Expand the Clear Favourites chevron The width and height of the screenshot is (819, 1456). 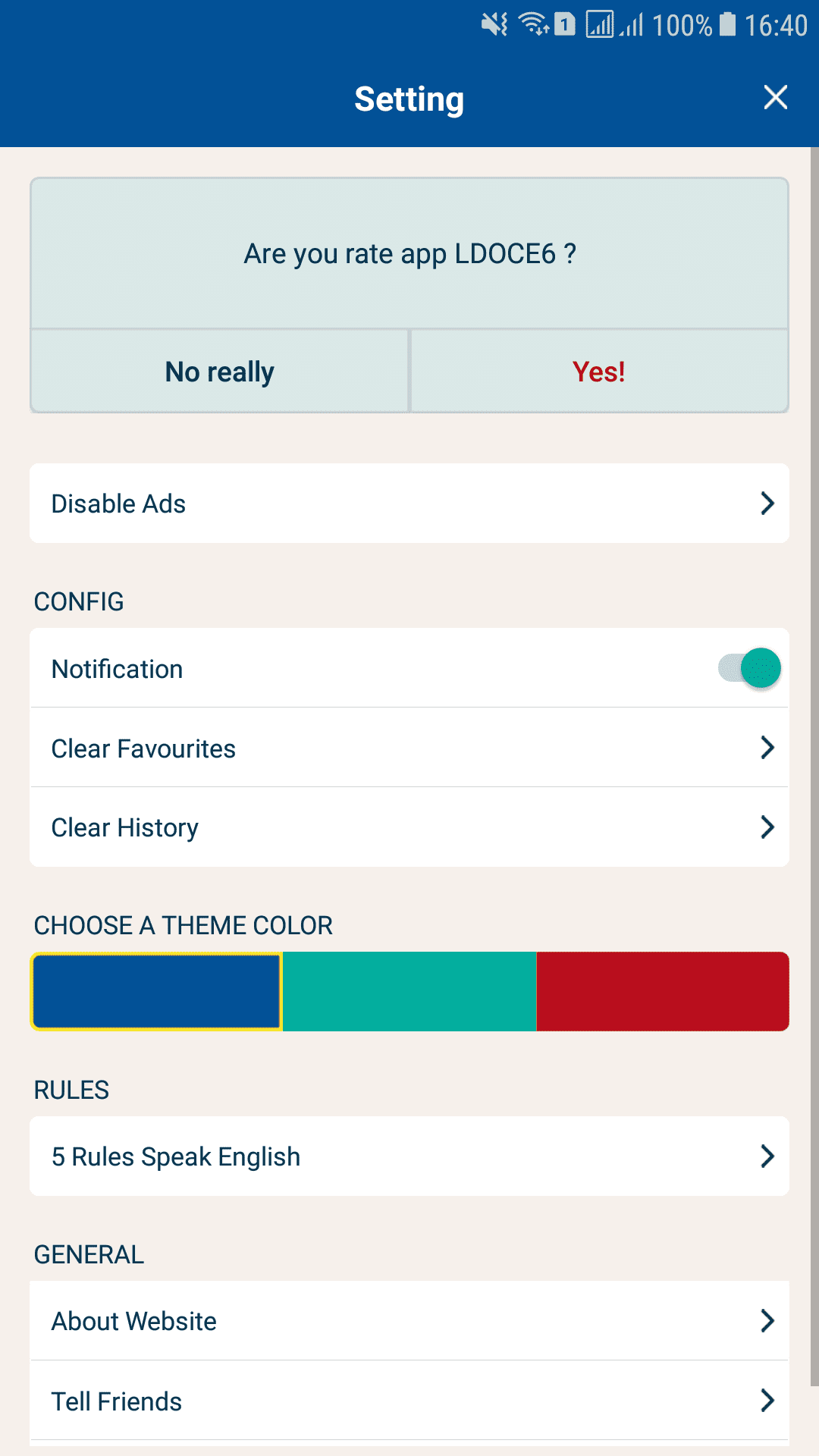point(767,748)
